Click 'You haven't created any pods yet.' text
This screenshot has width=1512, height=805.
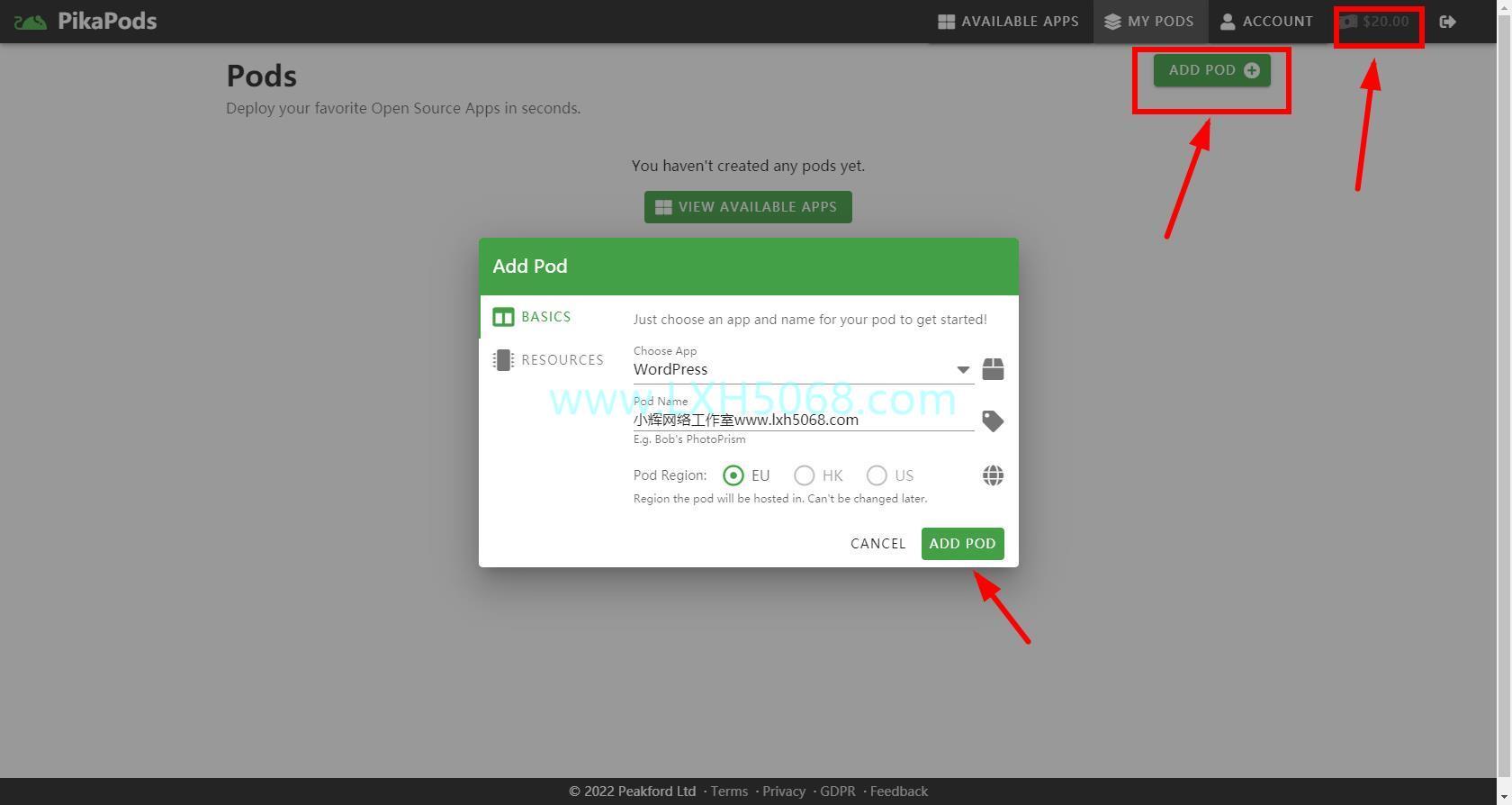coord(748,166)
